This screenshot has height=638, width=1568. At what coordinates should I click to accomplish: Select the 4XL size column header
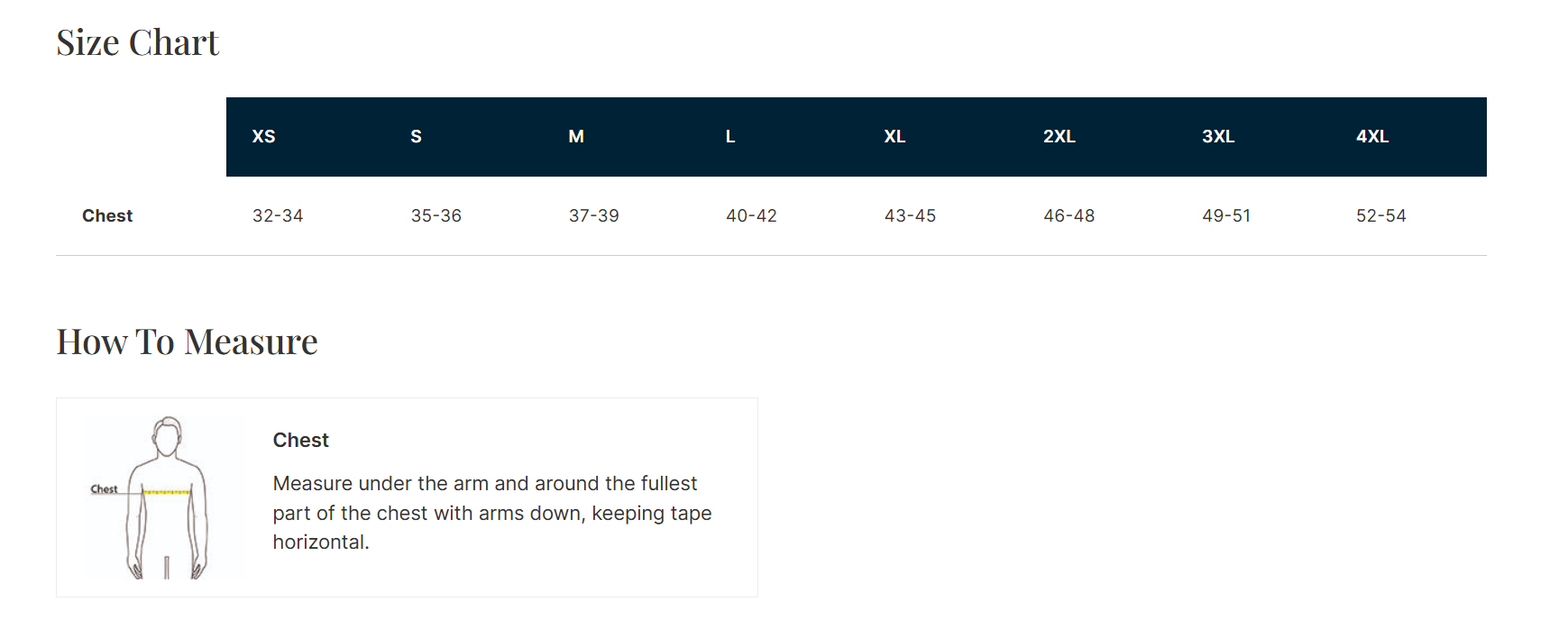(1372, 137)
